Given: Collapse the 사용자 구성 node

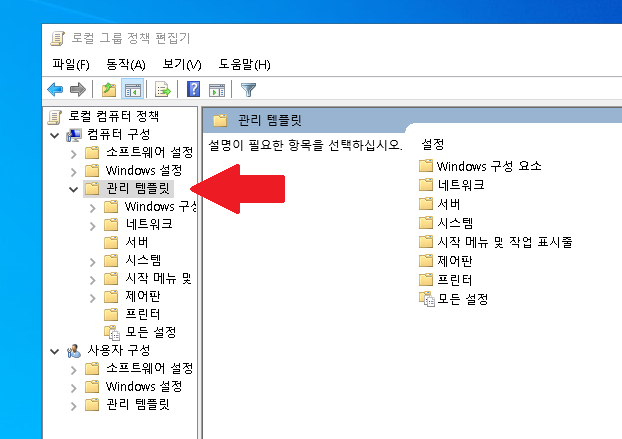Looking at the screenshot, I should click(x=55, y=351).
